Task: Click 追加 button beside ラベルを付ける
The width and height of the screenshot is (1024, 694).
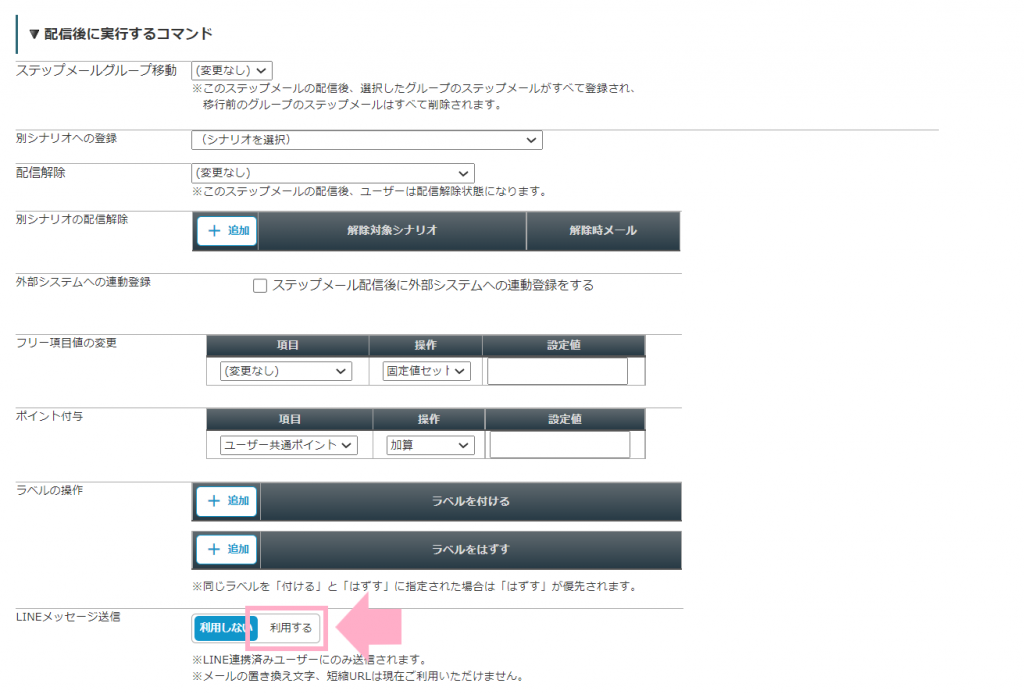Action: click(227, 501)
